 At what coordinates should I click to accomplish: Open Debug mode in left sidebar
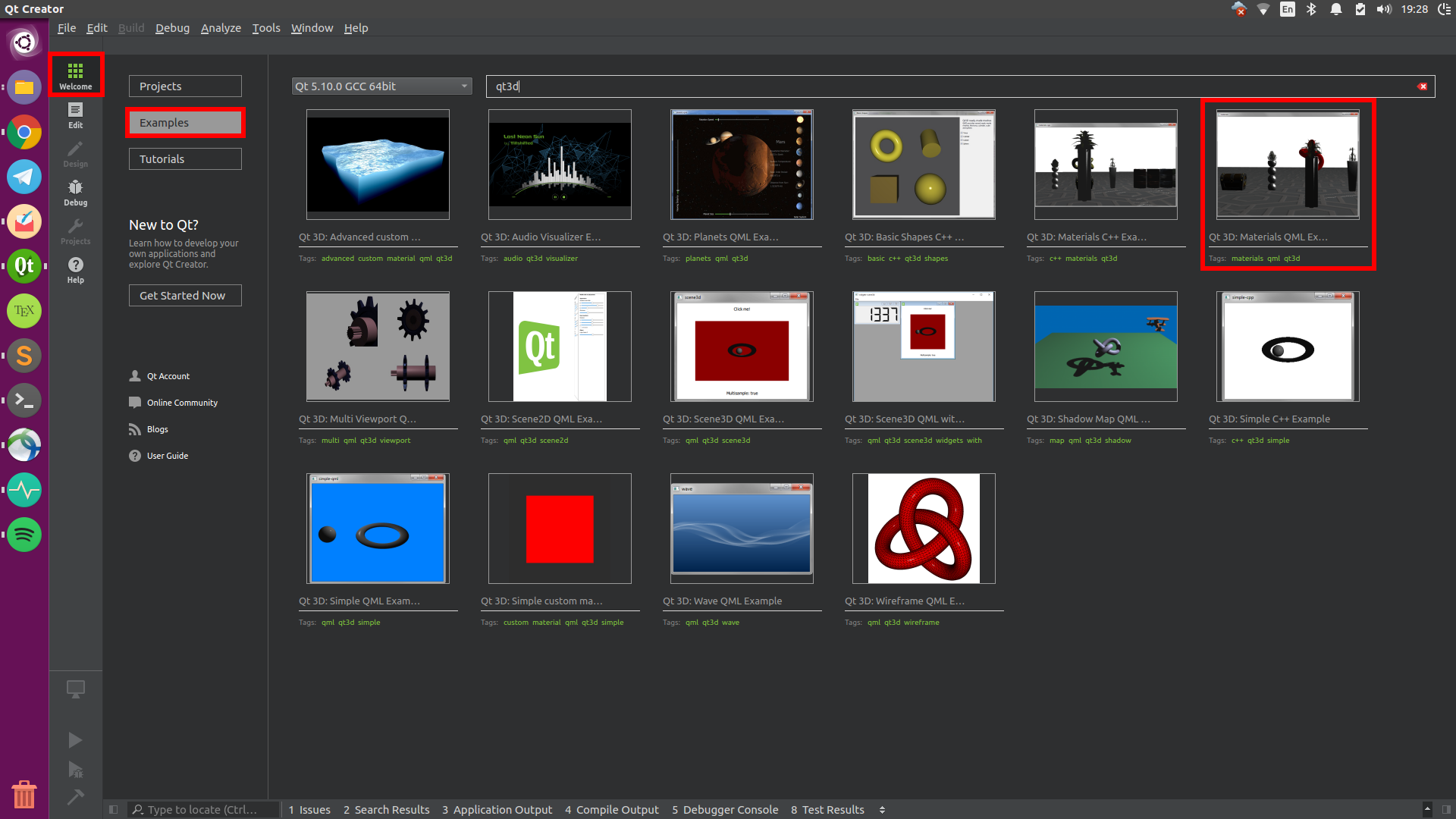[75, 192]
